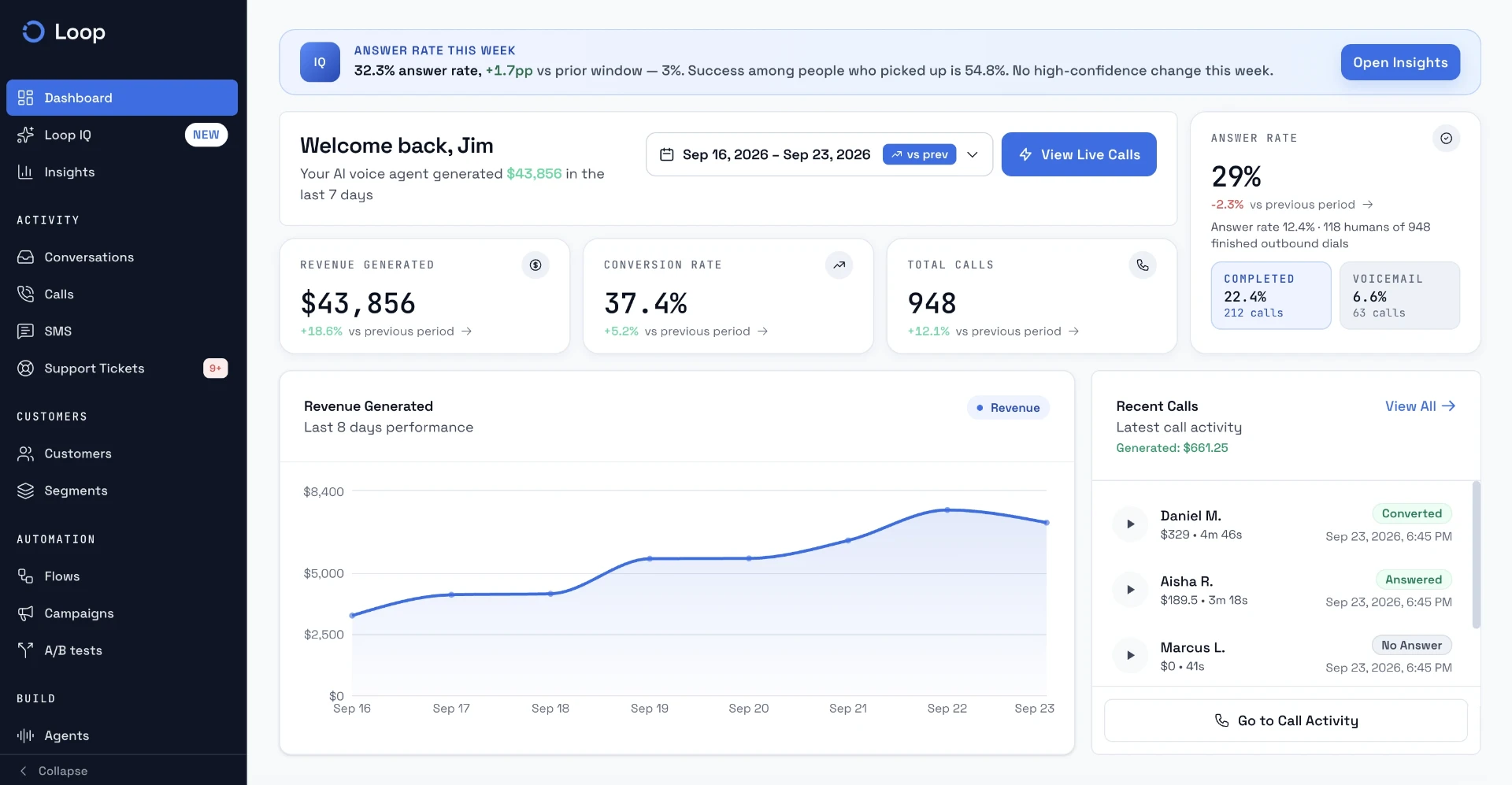
Task: Go to the Insights page
Action: coord(122,172)
